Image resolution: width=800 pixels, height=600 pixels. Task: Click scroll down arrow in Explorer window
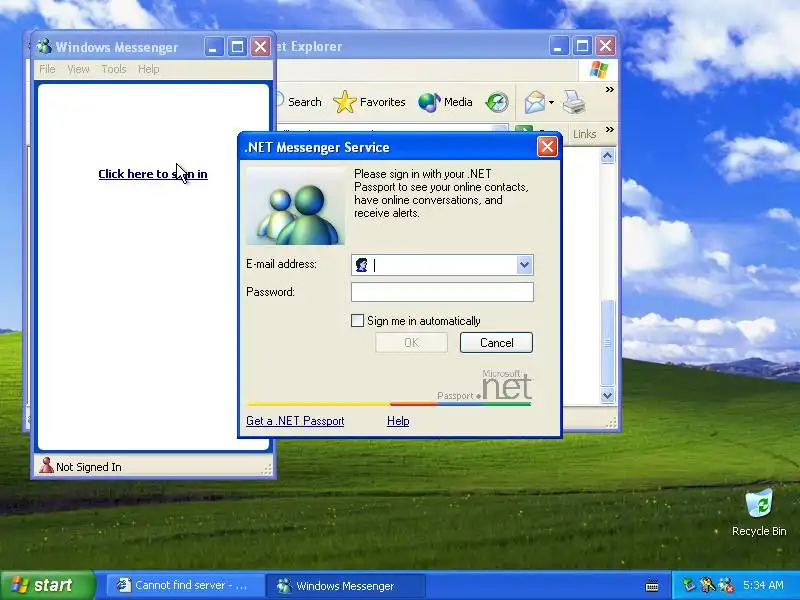point(607,395)
